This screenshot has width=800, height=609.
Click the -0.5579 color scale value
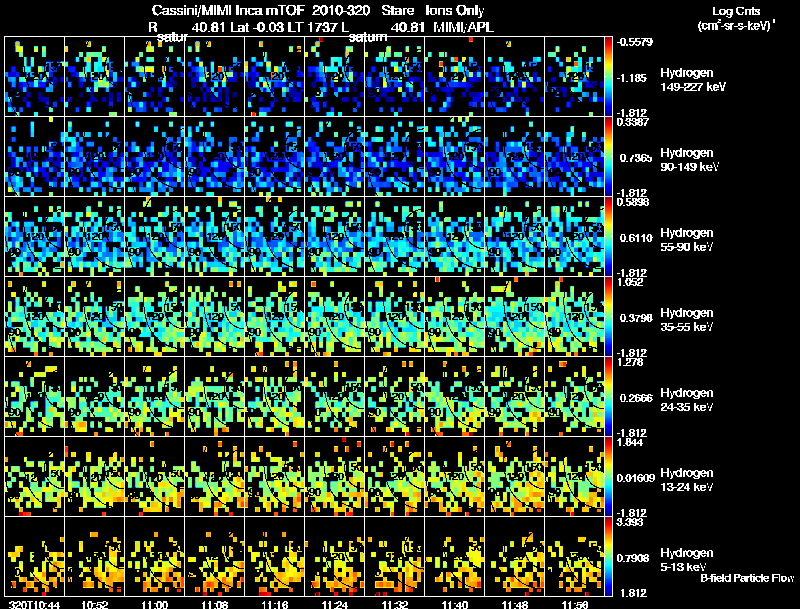pyautogui.click(x=635, y=42)
